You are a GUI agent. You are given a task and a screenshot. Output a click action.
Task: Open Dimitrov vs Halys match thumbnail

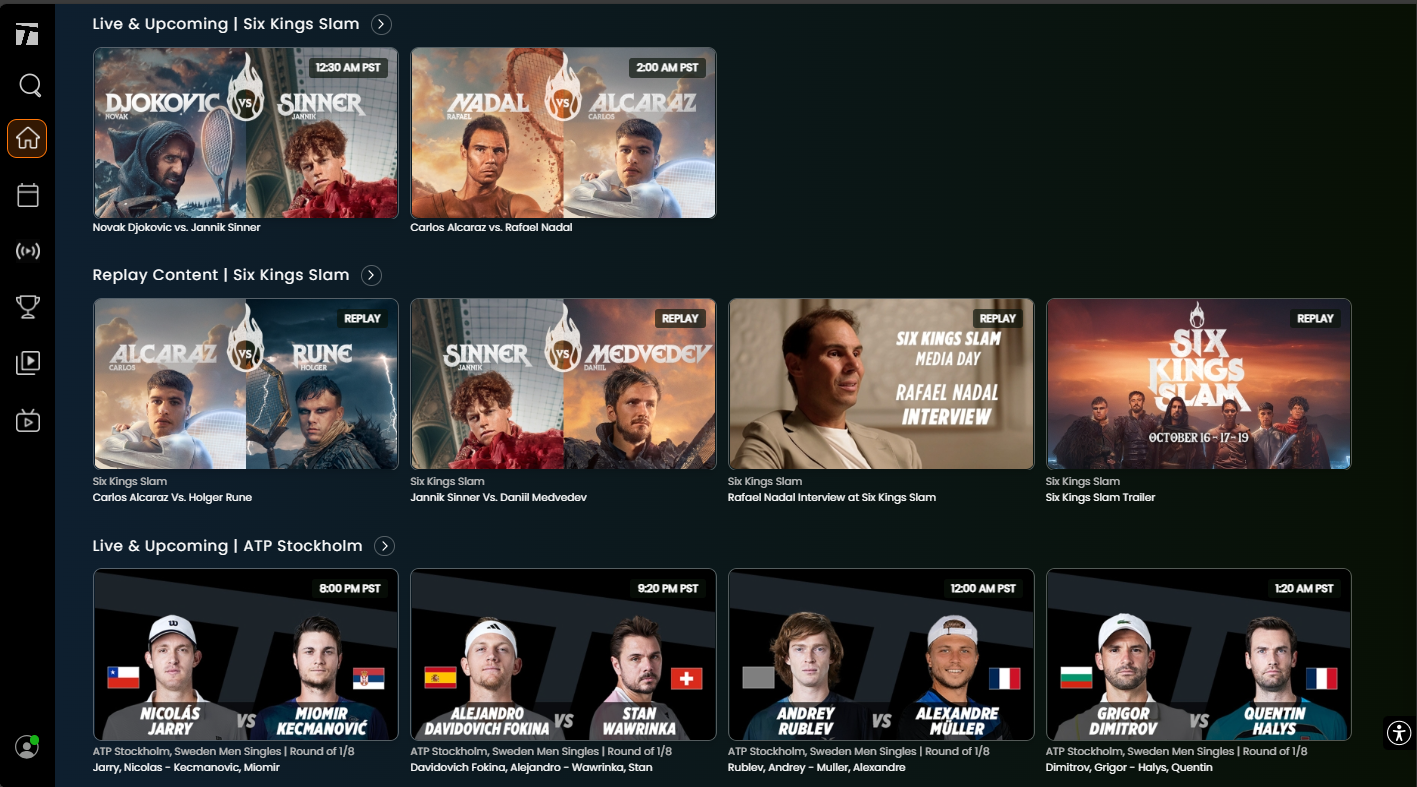tap(1199, 654)
